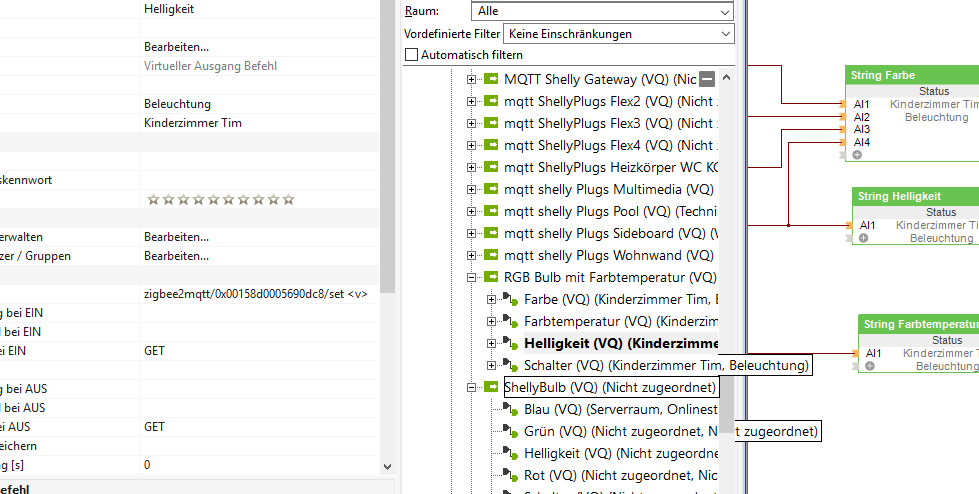Open the Vordefinierte Filter dropdown

[619, 34]
